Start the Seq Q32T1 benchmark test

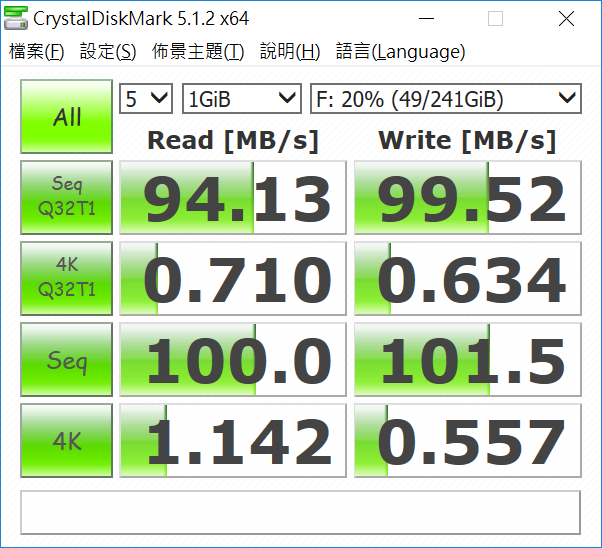tap(66, 197)
